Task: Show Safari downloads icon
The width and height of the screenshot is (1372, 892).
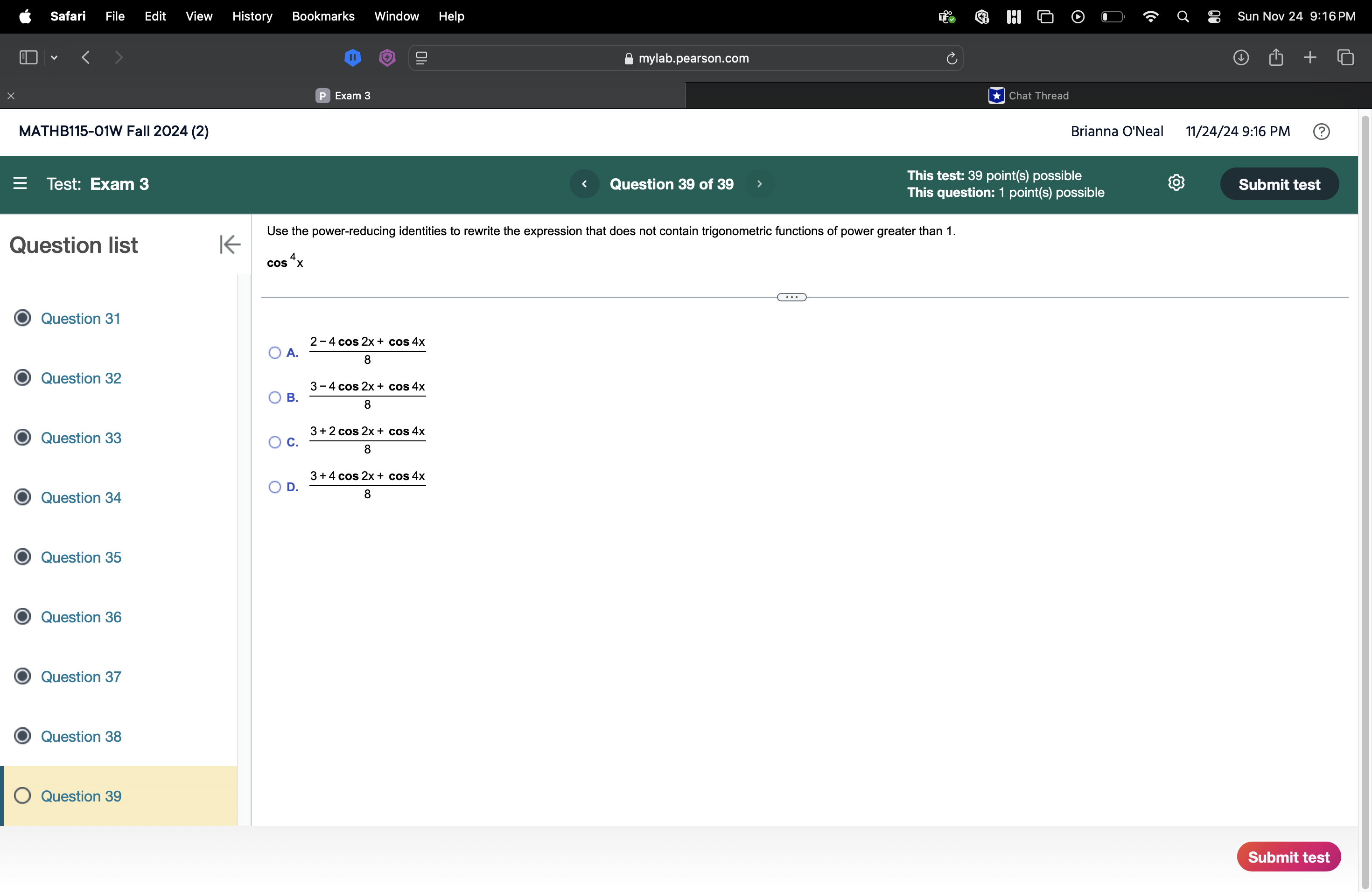Action: point(1240,58)
